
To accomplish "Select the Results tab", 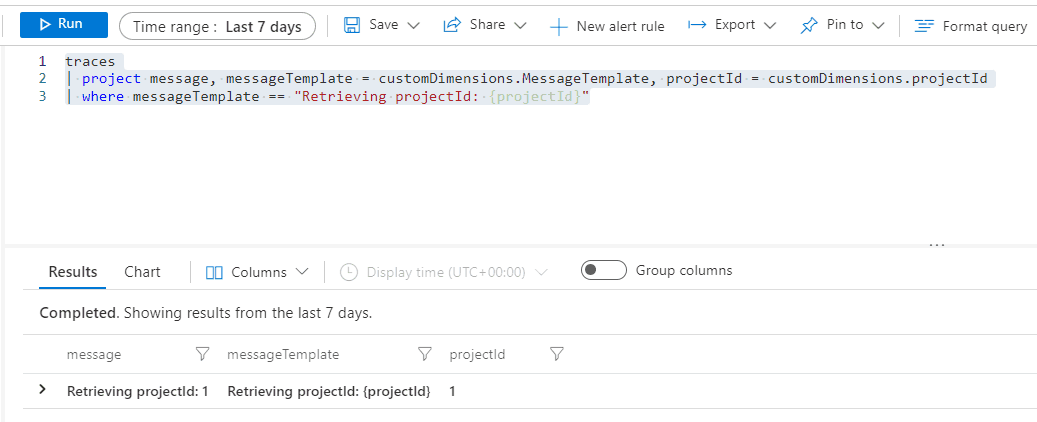I will (x=73, y=272).
